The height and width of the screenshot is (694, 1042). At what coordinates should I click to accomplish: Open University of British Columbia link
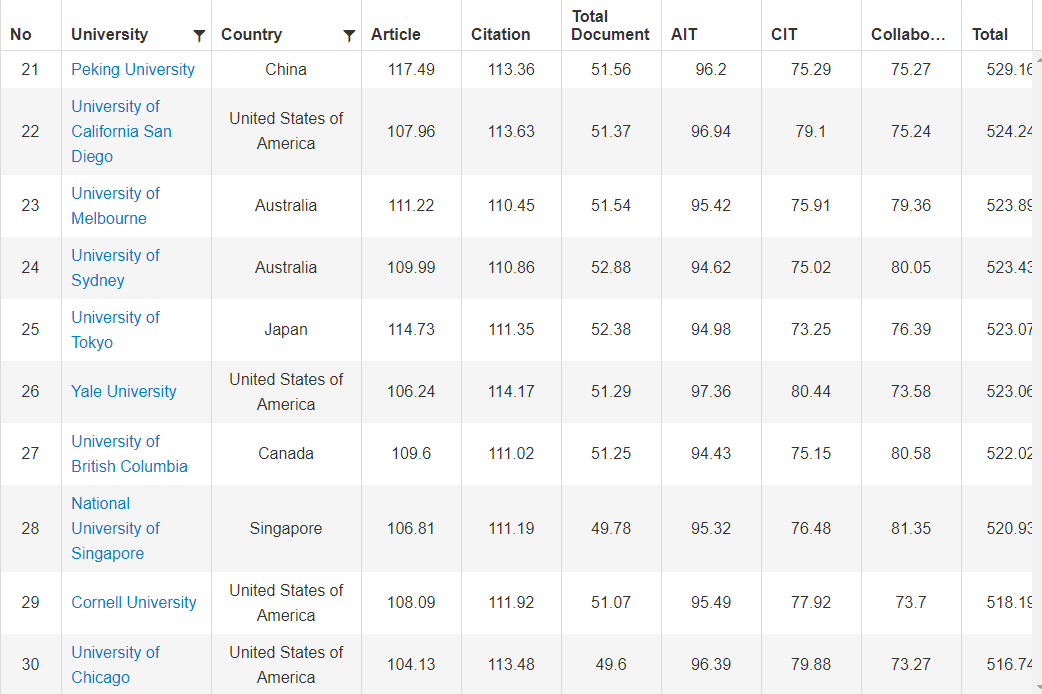point(129,454)
